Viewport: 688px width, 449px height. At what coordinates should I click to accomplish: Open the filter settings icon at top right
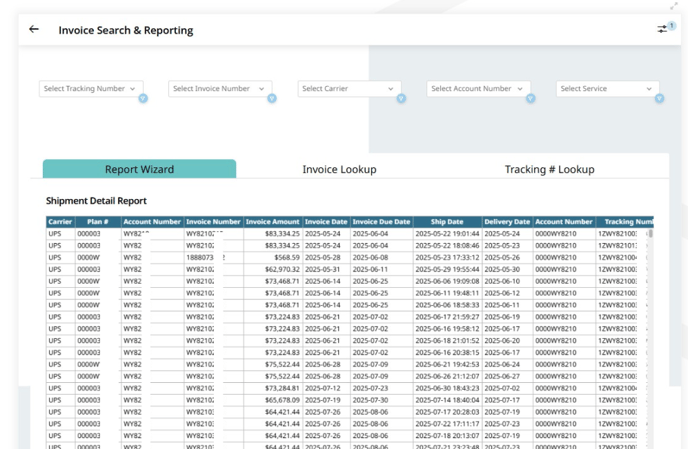[x=662, y=30]
